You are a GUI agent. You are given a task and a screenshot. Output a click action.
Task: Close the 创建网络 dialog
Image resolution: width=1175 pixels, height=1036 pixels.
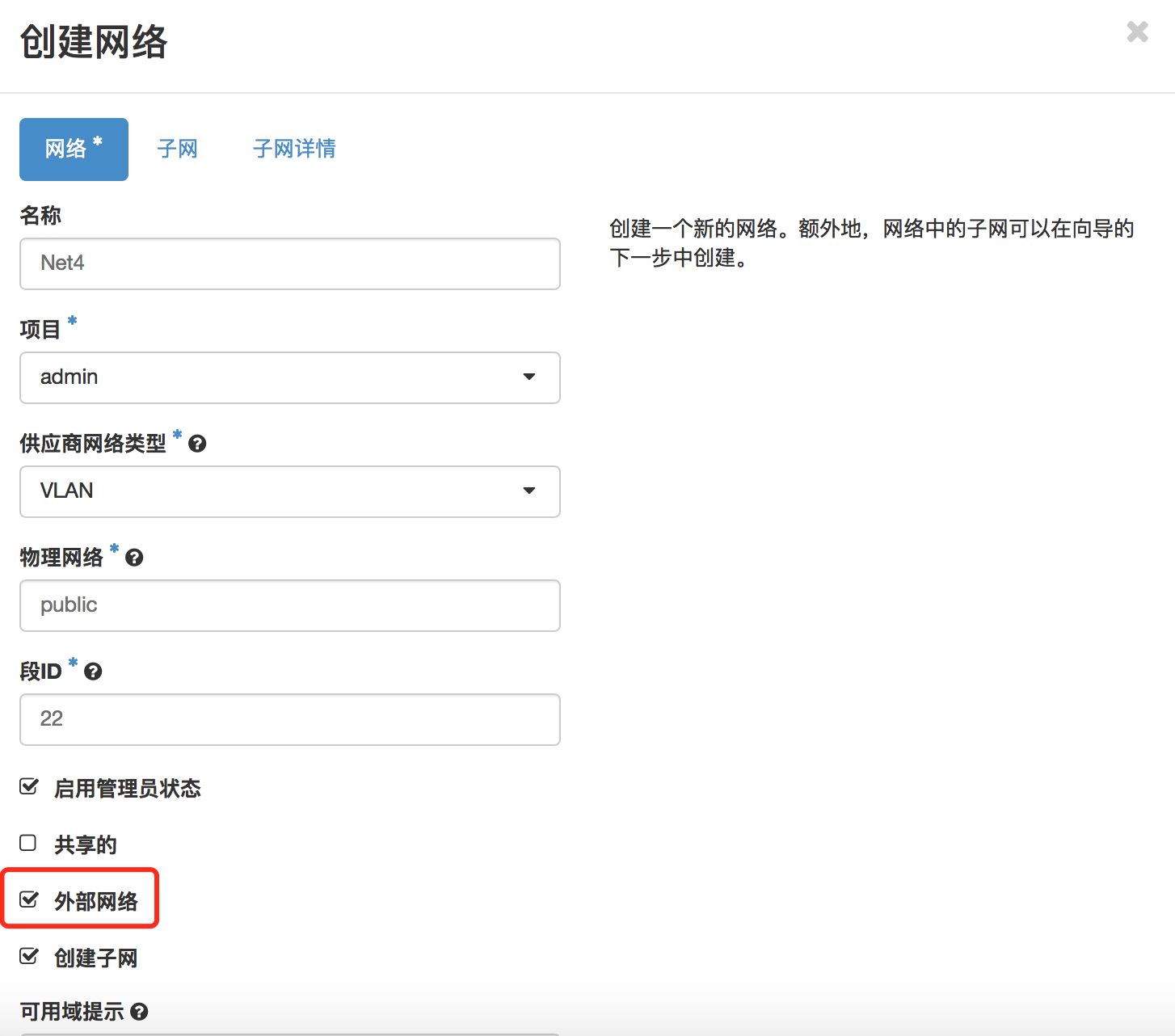pyautogui.click(x=1137, y=32)
